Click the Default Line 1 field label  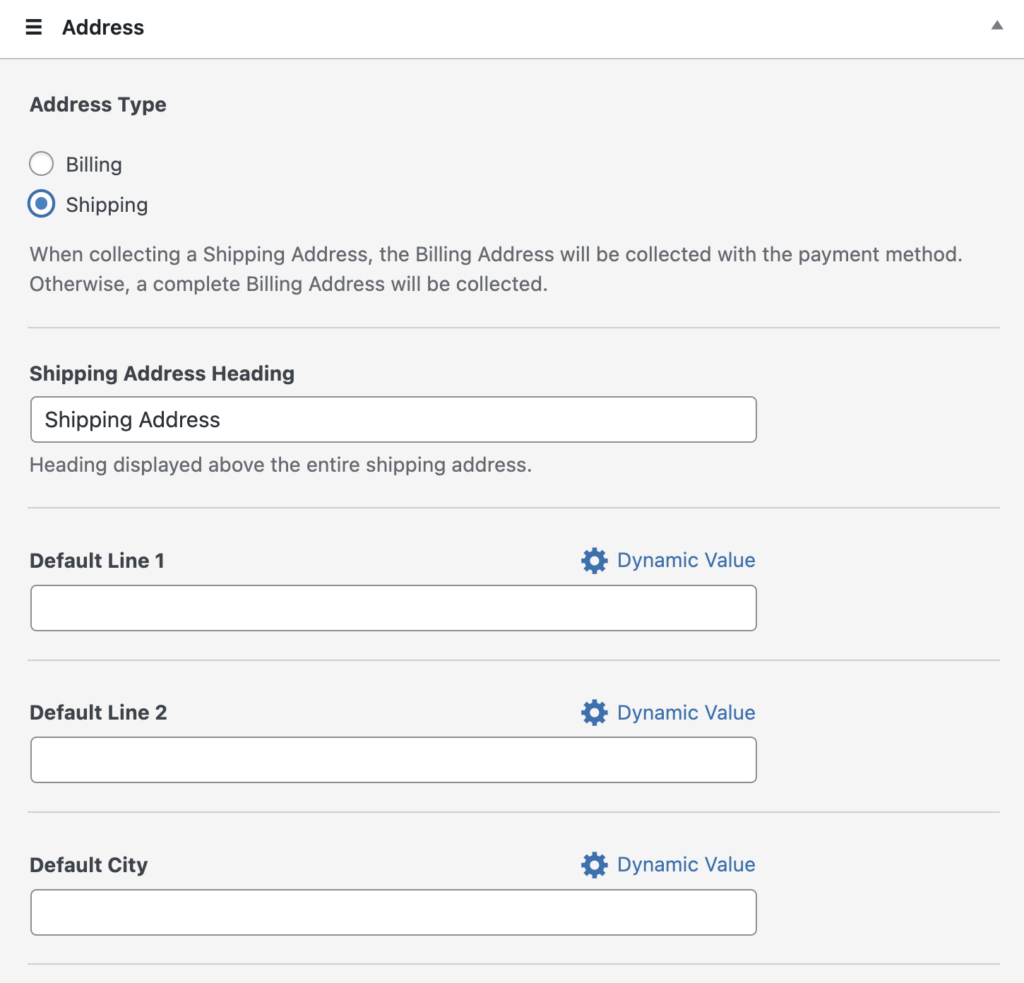[97, 561]
